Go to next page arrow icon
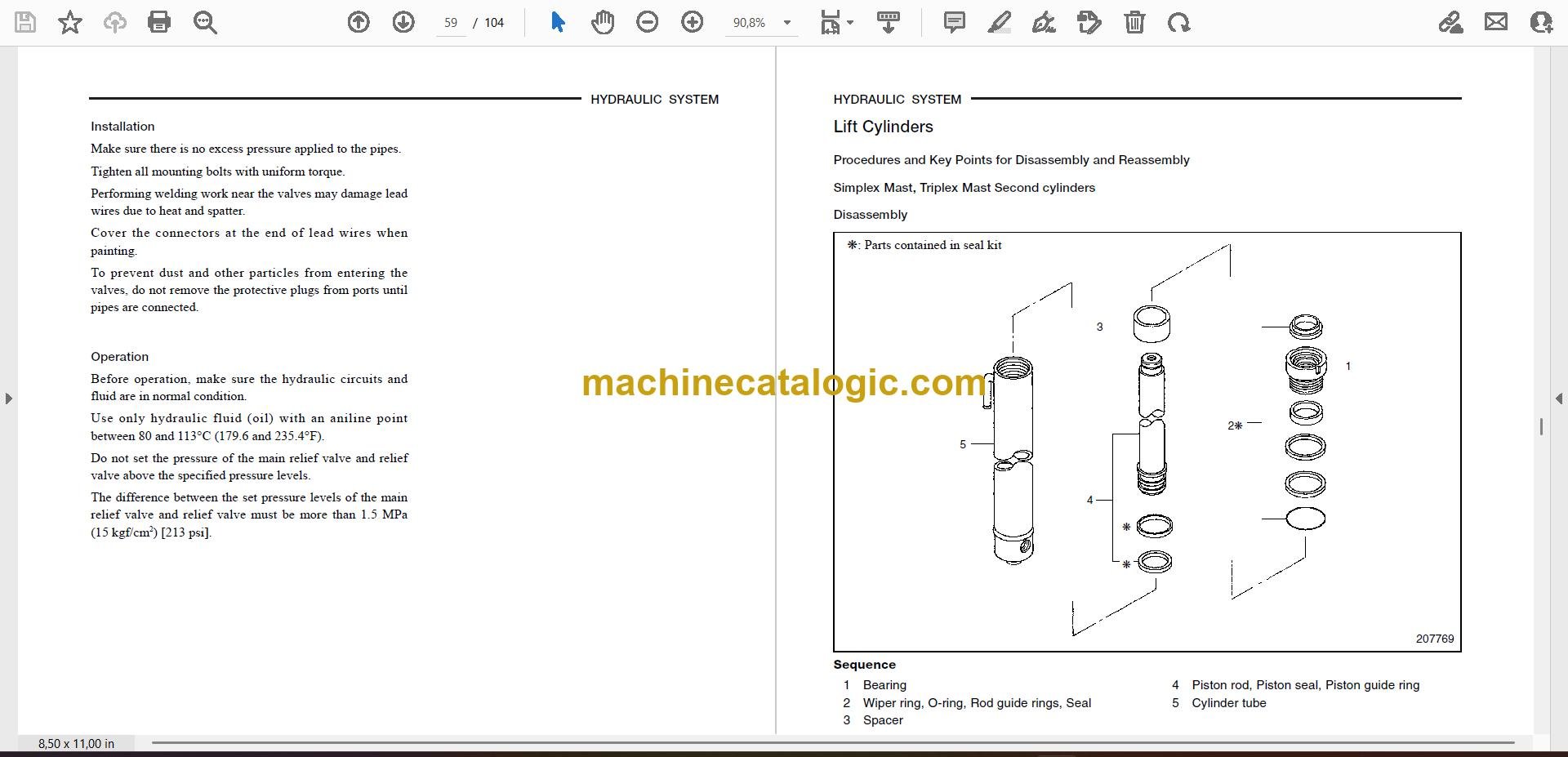The image size is (1568, 757). coord(403,22)
